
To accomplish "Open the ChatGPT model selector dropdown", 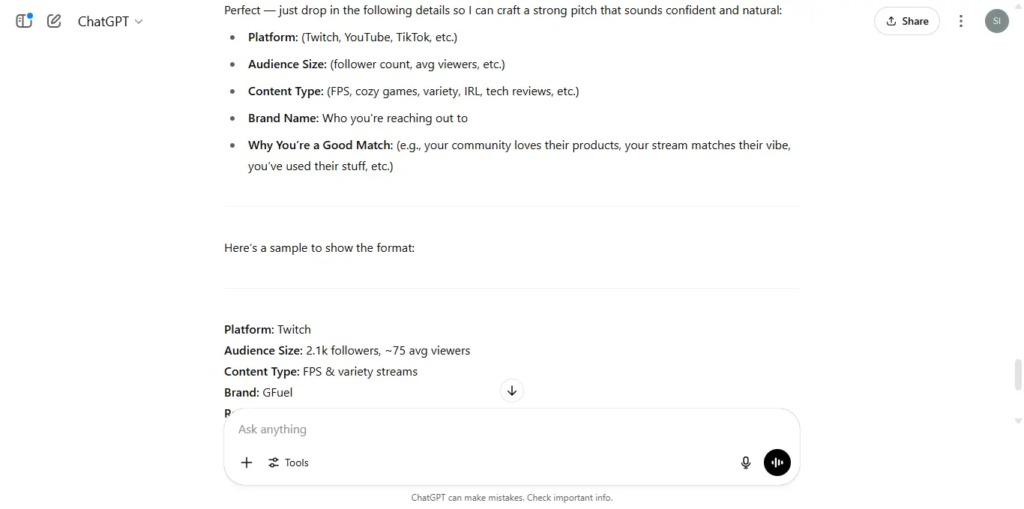I will tap(110, 21).
